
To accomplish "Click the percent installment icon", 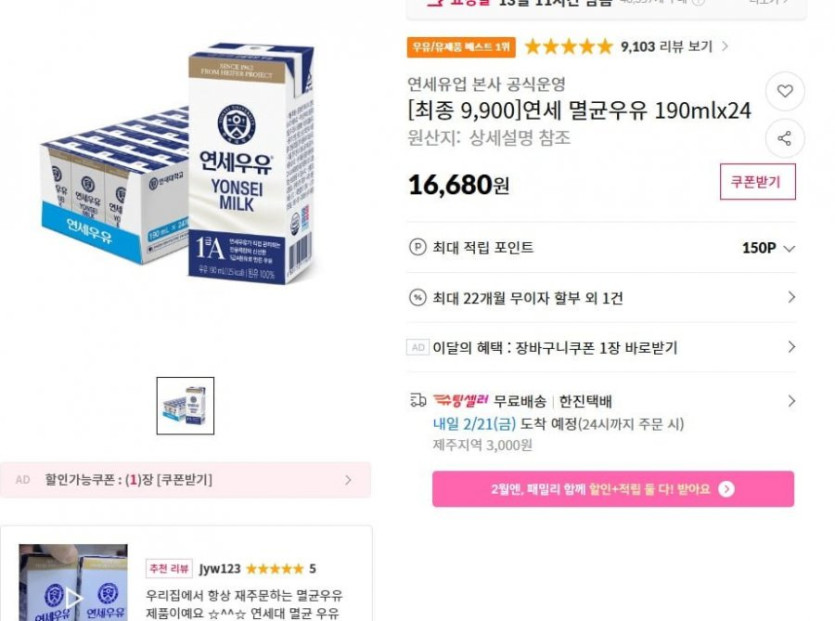I will pos(418,298).
